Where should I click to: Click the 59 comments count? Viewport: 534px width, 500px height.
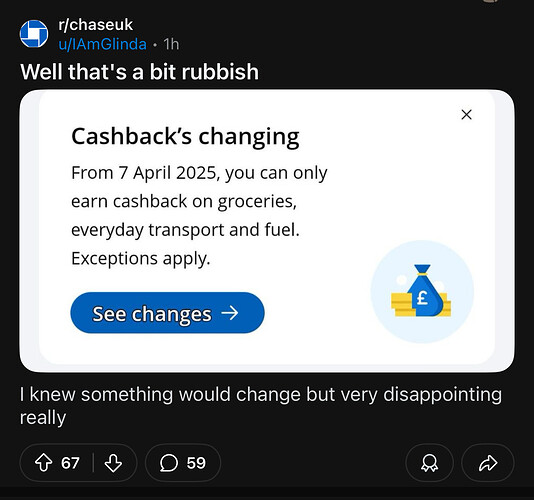coord(196,463)
